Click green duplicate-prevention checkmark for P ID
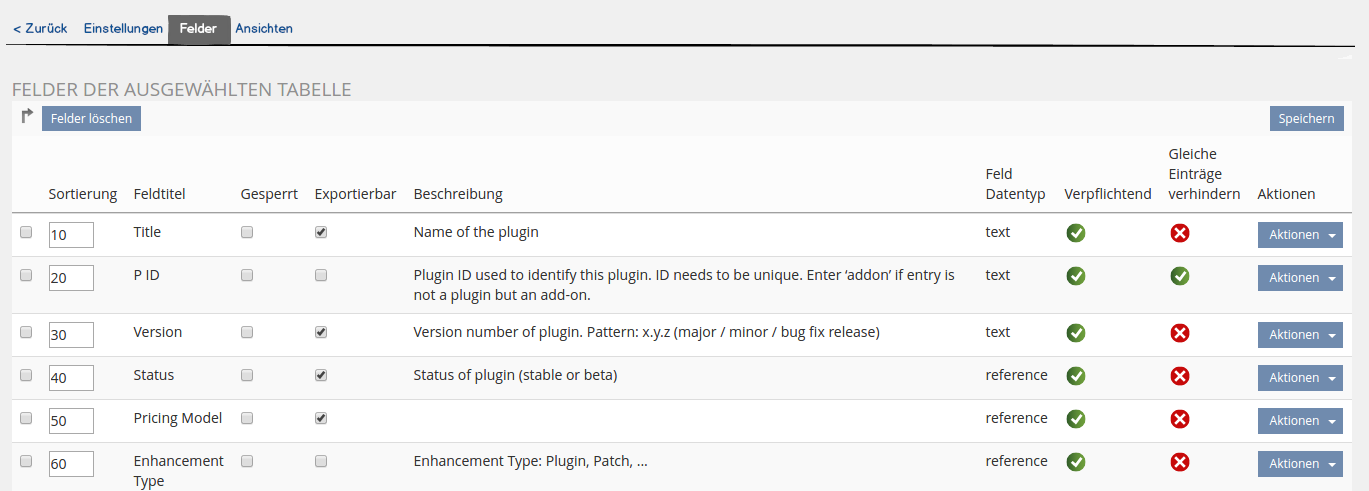This screenshot has width=1369, height=491. [1180, 276]
